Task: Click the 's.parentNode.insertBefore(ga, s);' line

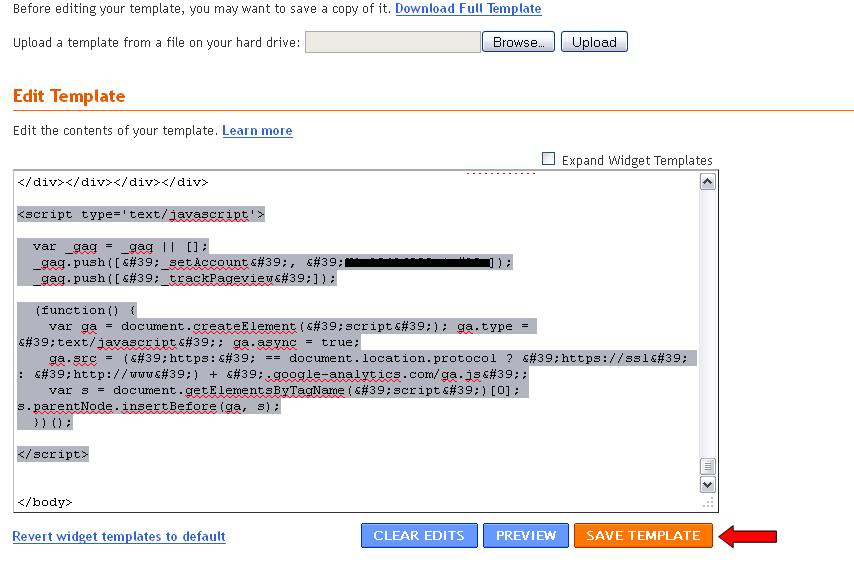Action: pyautogui.click(x=149, y=406)
